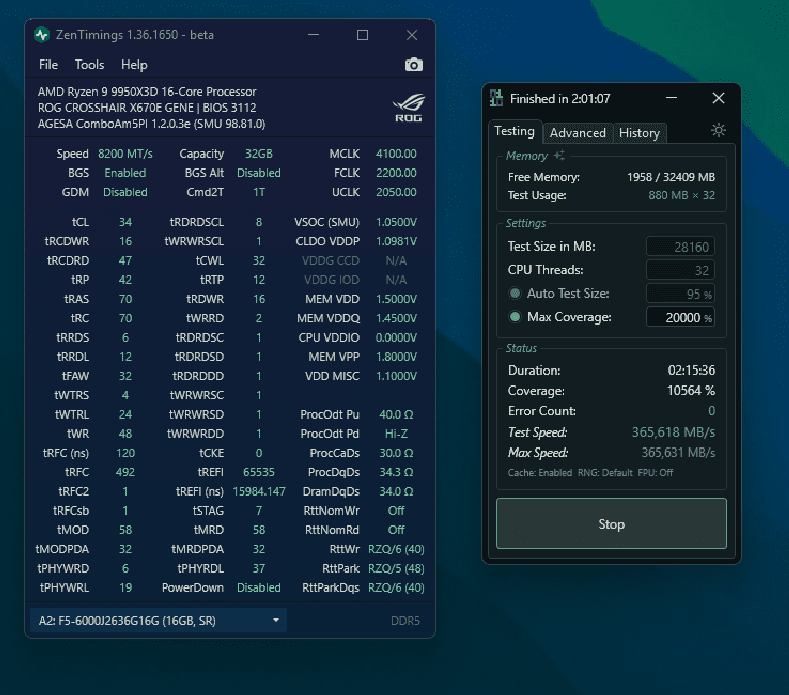Click the BGS Enabled value

(x=125, y=173)
